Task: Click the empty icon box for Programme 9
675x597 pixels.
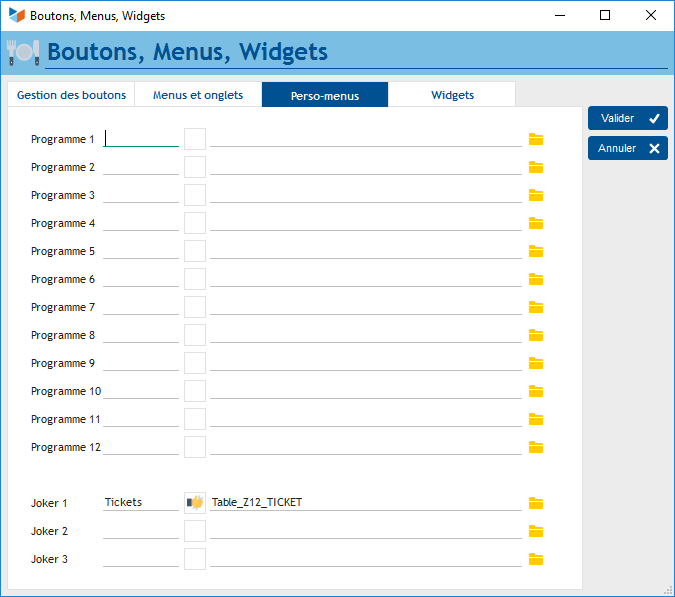Action: pyautogui.click(x=195, y=363)
